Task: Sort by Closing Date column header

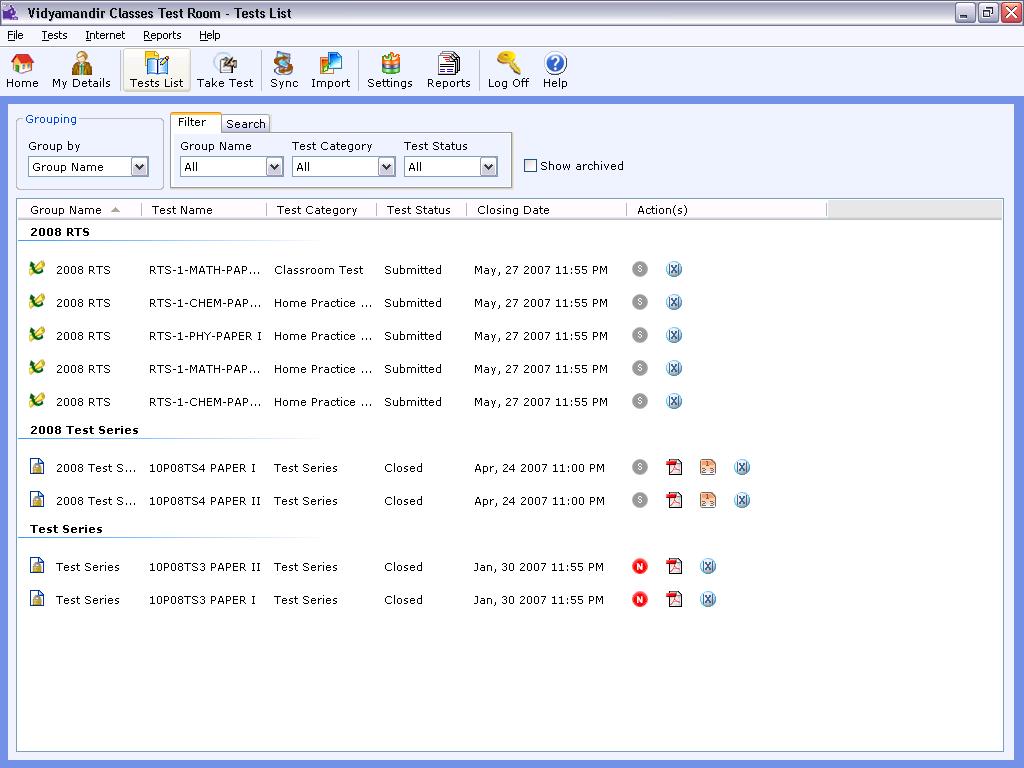Action: pos(547,210)
